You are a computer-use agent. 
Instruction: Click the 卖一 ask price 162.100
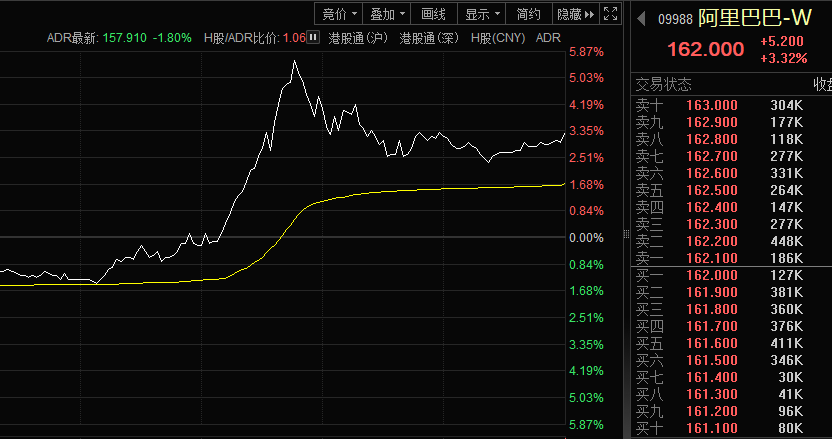[712, 258]
